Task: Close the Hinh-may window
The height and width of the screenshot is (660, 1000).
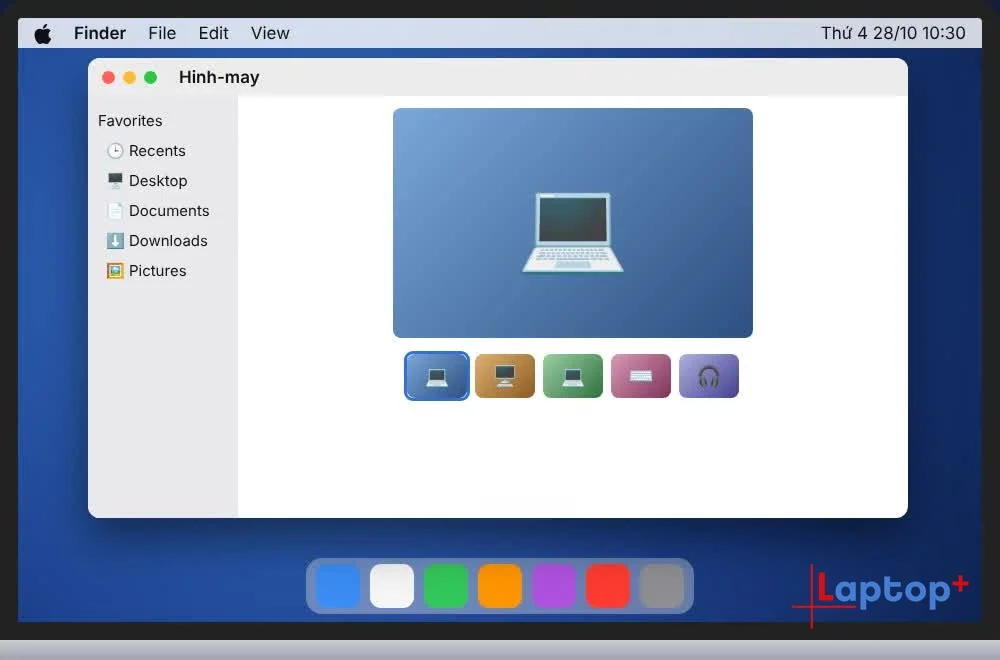Action: (x=108, y=78)
